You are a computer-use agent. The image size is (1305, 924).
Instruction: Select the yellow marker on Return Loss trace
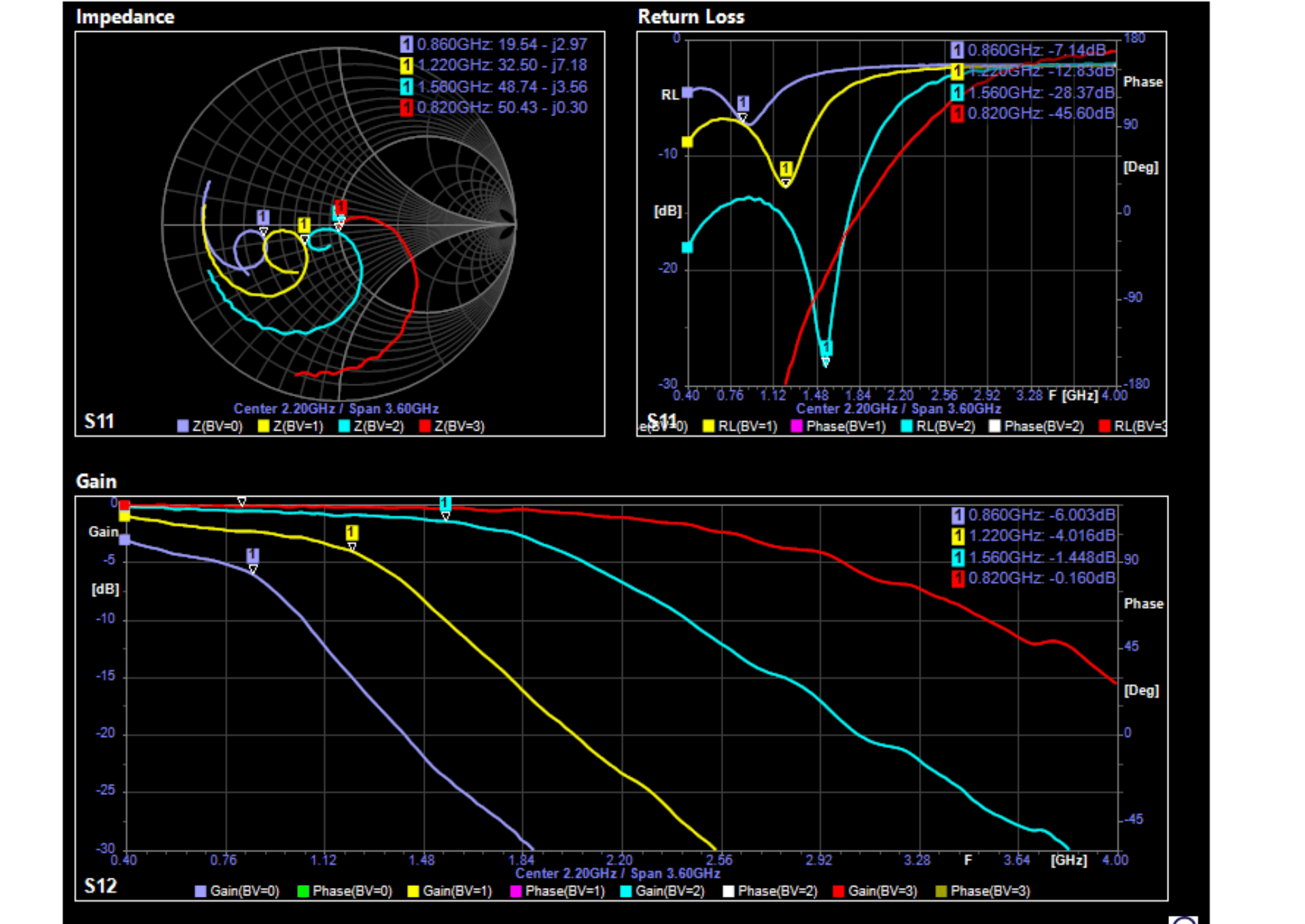point(786,168)
